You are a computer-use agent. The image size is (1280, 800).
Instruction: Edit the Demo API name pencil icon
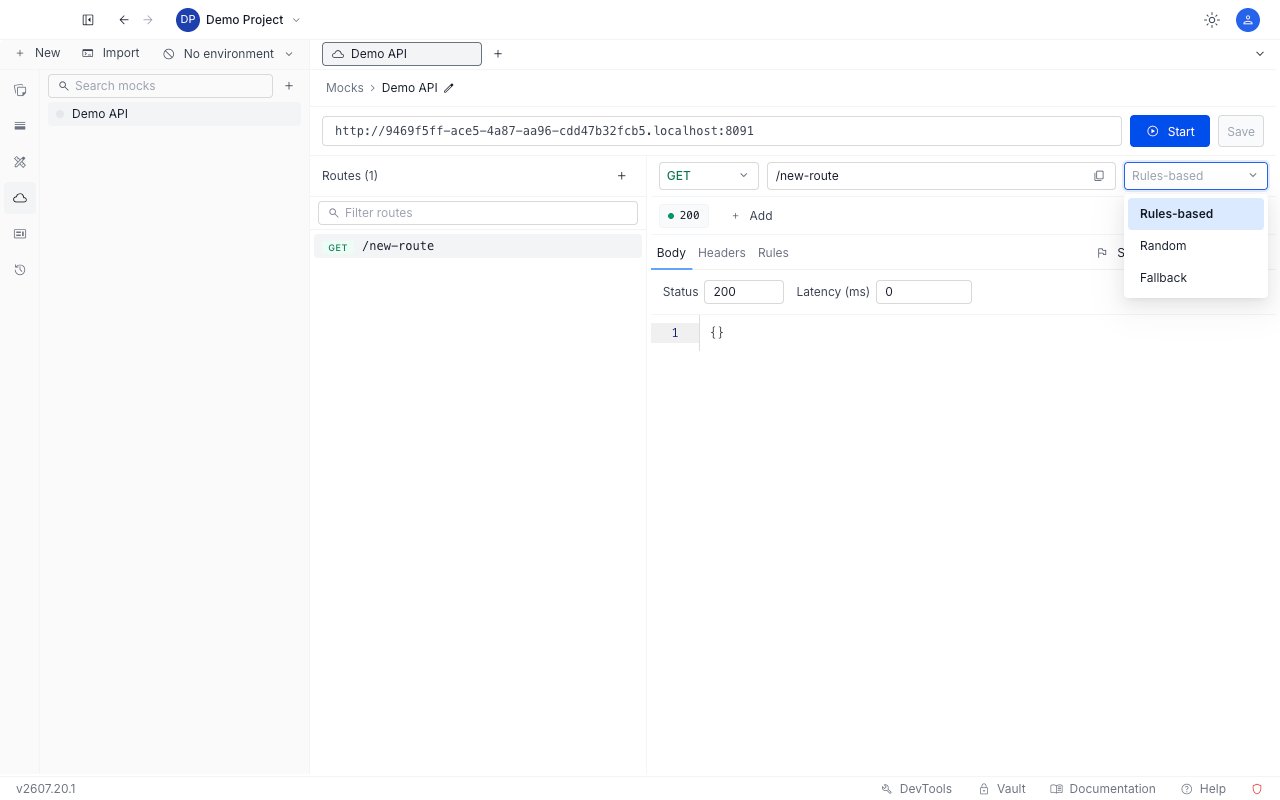coord(449,88)
